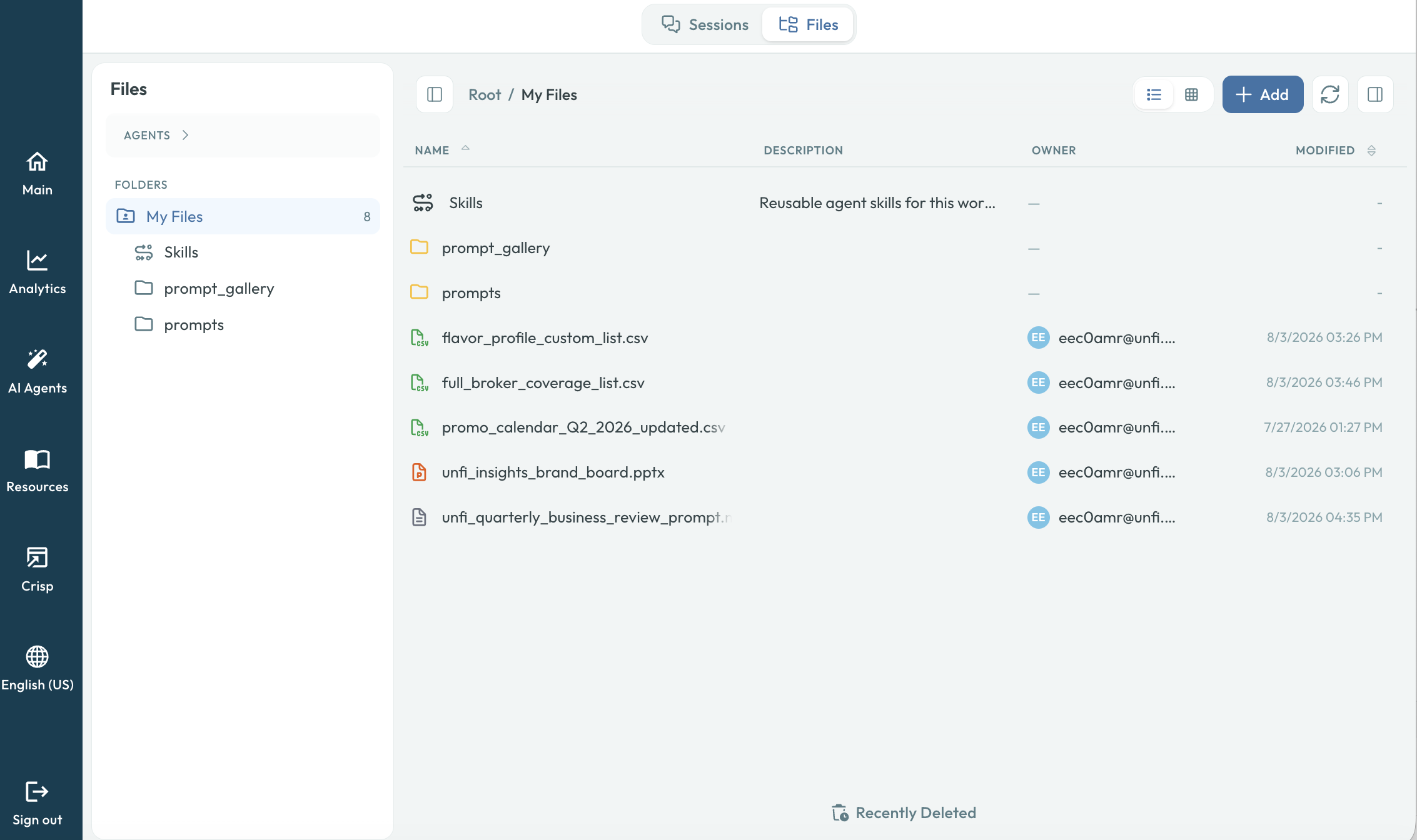Image resolution: width=1417 pixels, height=840 pixels.
Task: Open the Analytics sidebar icon
Action: point(37,261)
